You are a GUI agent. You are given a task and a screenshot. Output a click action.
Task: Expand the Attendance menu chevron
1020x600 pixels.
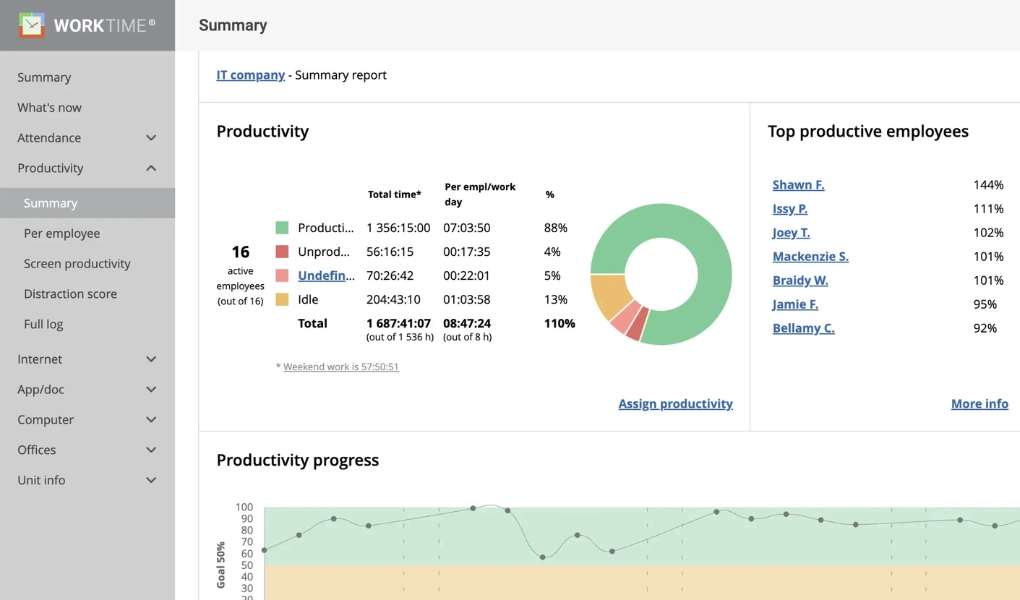coord(151,138)
